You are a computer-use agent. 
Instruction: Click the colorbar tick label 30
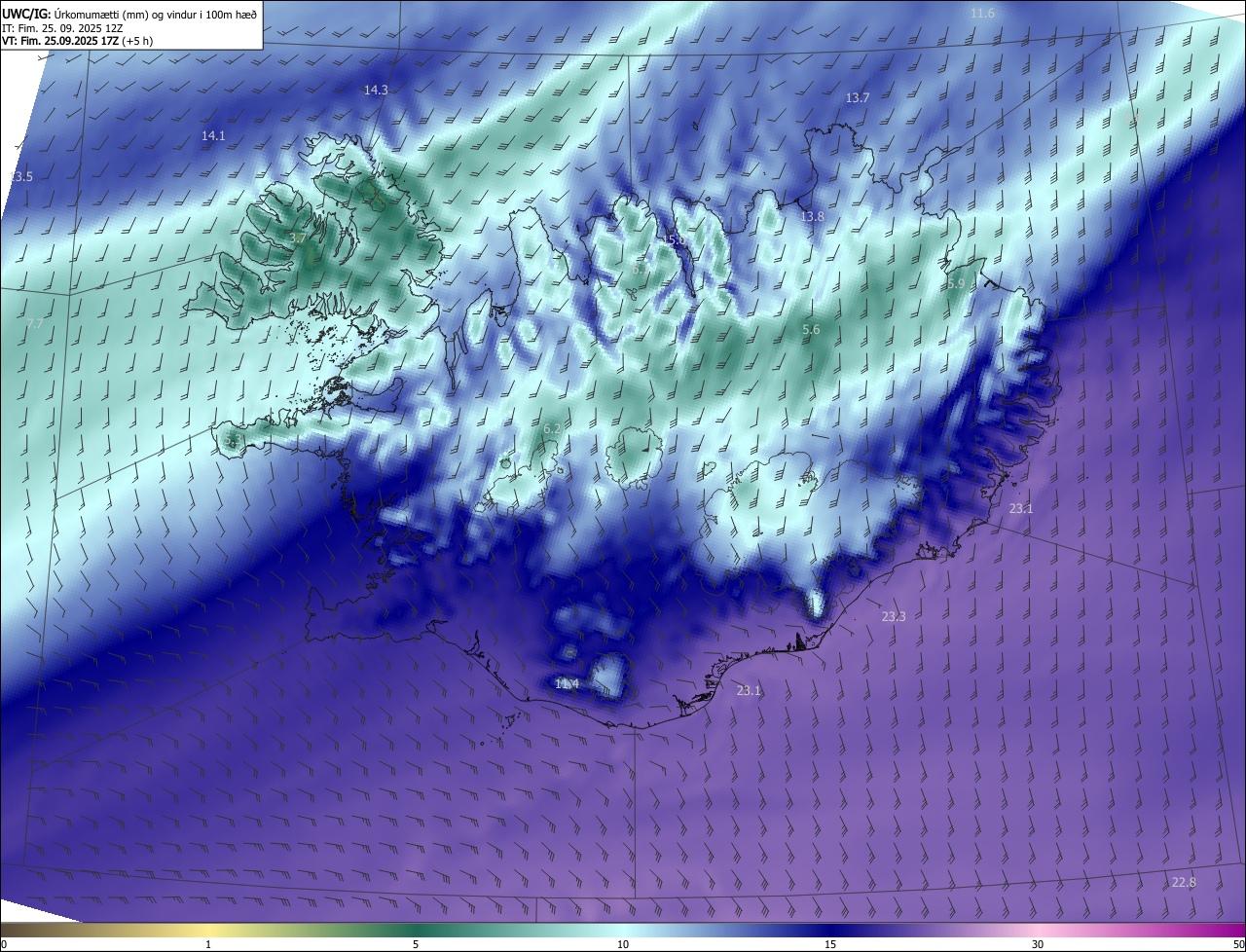coord(1038,945)
